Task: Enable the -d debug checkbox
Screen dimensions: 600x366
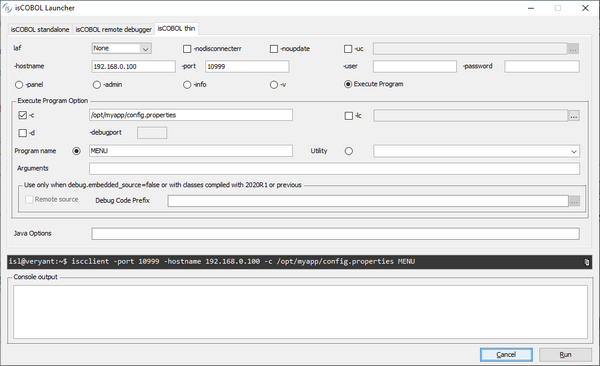Action: 23,133
